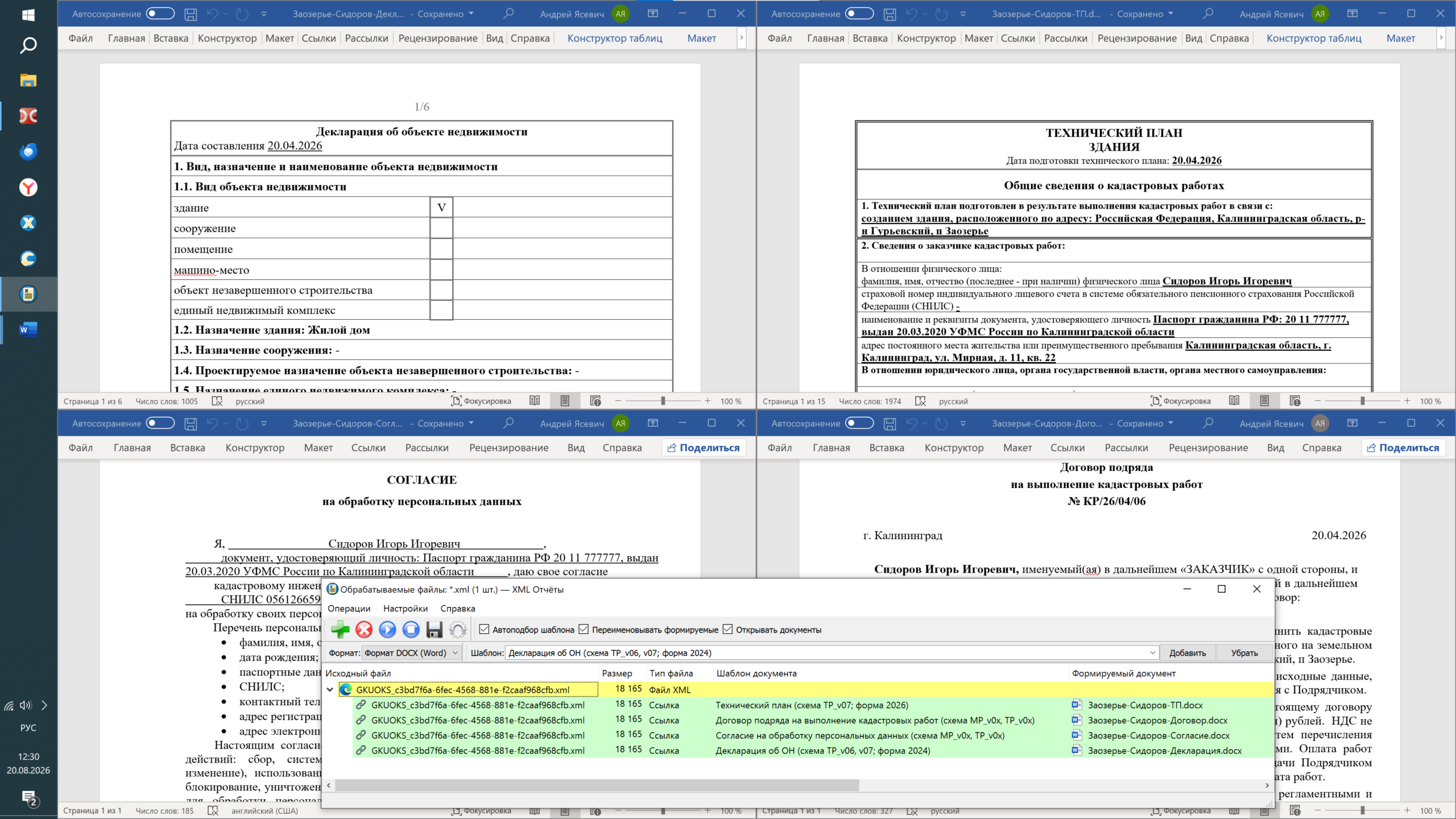Open Windows search from taskbar
This screenshot has height=819, width=1456.
click(x=28, y=45)
